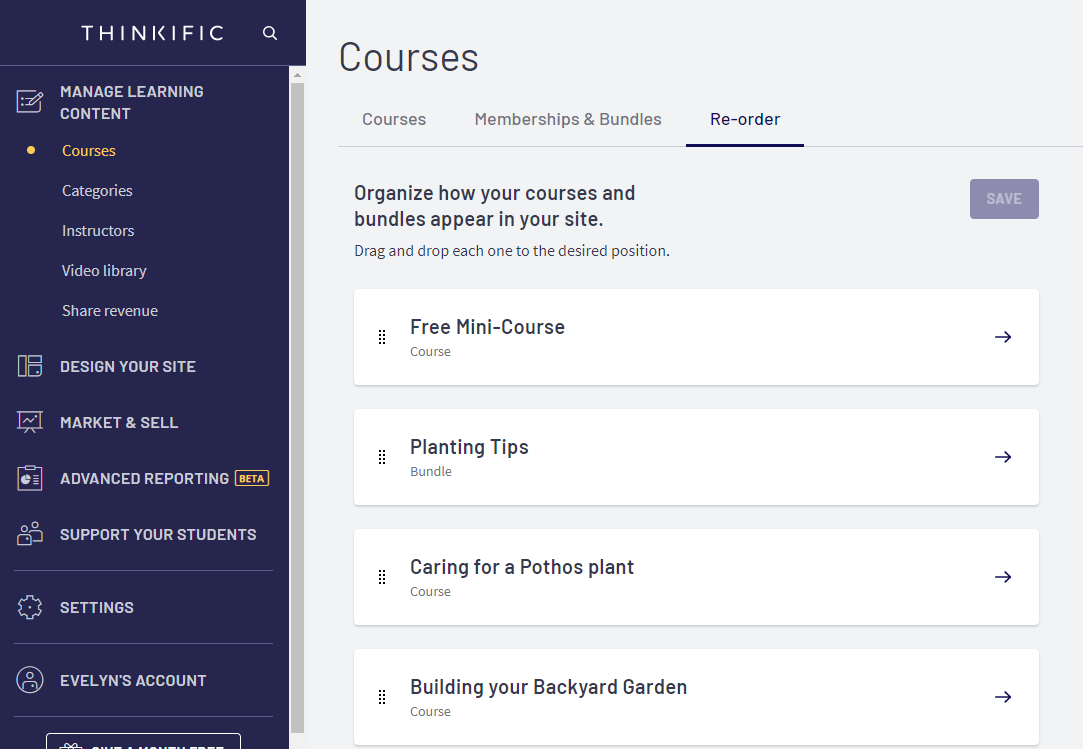The image size is (1083, 749).
Task: Click the Free Mini-Course title
Action: pyautogui.click(x=488, y=327)
